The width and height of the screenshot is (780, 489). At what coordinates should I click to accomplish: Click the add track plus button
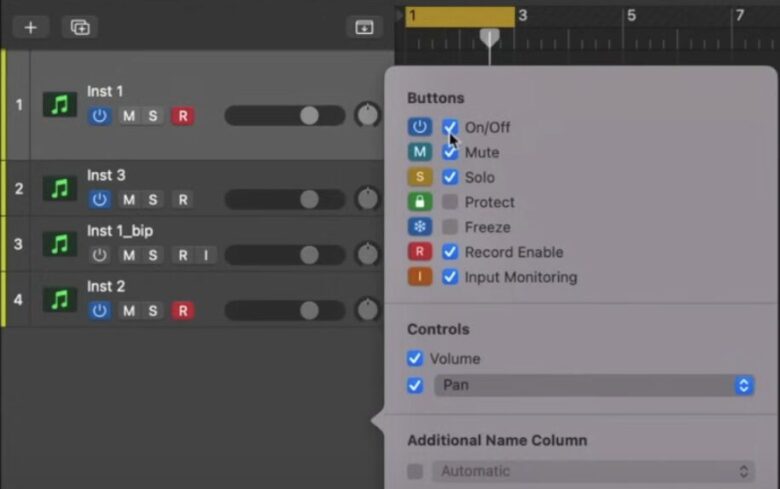coord(30,27)
